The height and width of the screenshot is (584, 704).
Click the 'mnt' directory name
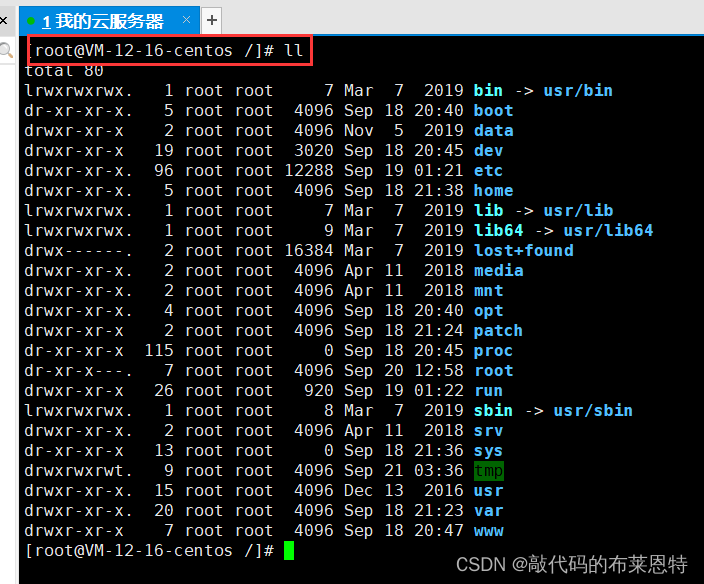tap(488, 290)
